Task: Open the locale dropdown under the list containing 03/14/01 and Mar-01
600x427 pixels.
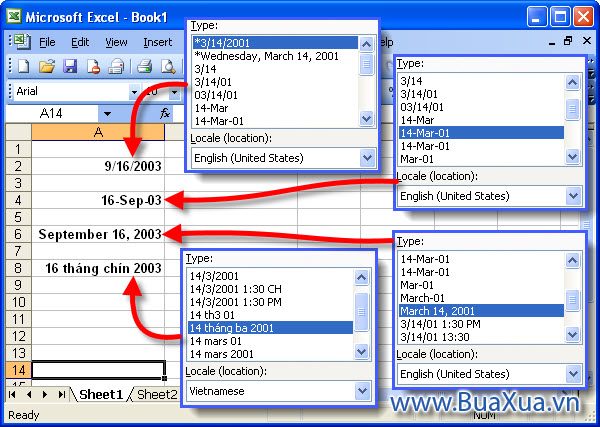Action: click(573, 196)
